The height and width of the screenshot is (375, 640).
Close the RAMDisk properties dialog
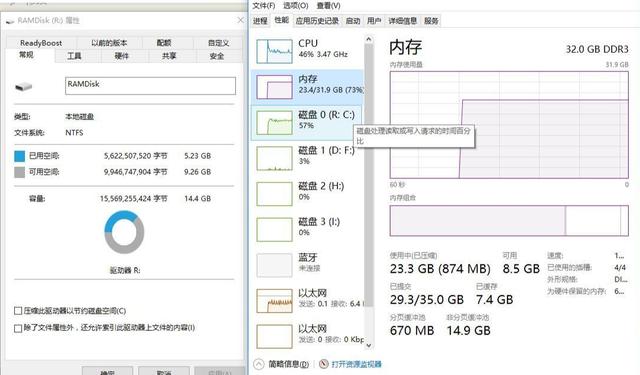tap(240, 20)
